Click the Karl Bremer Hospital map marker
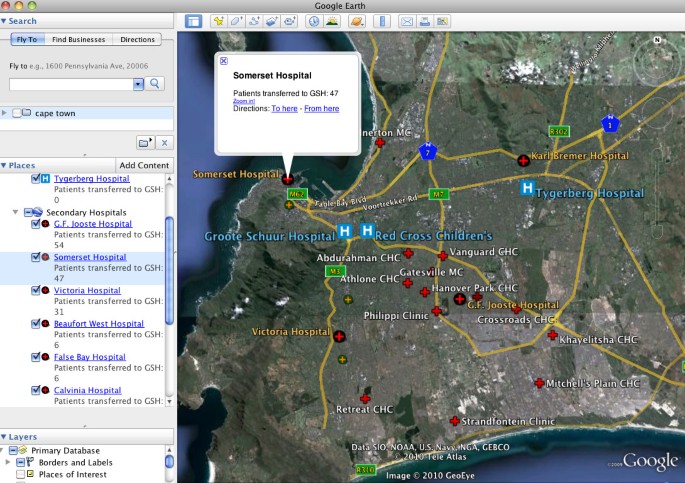This screenshot has height=483, width=685. [x=523, y=161]
